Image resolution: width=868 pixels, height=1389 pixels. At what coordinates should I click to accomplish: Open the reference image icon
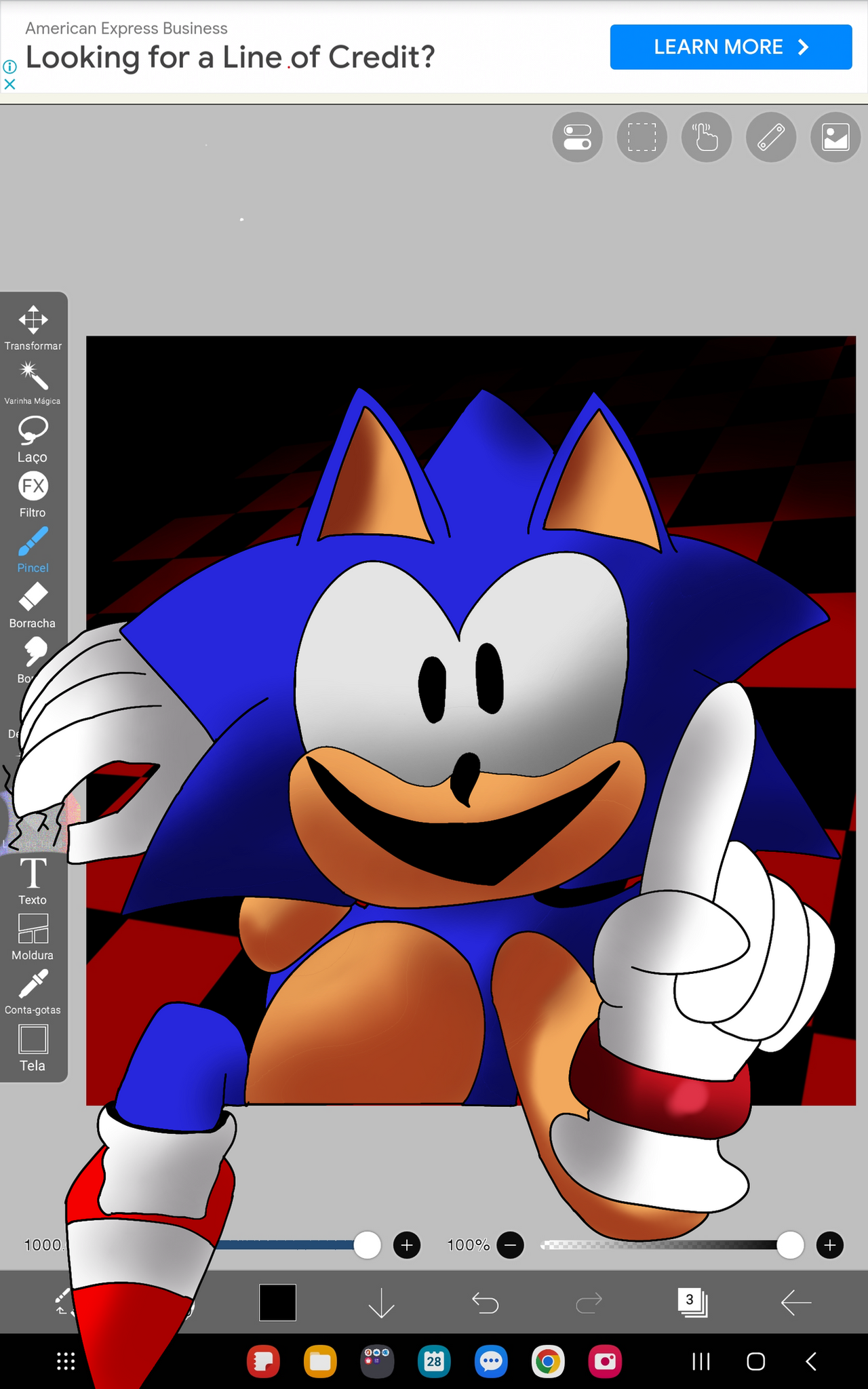pos(835,137)
